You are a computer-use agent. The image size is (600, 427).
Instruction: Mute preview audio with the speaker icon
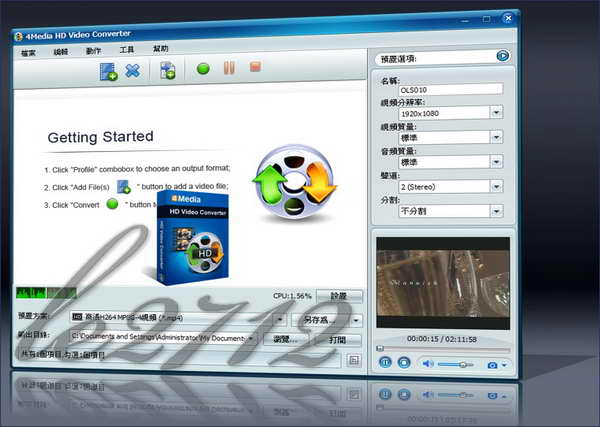(428, 363)
